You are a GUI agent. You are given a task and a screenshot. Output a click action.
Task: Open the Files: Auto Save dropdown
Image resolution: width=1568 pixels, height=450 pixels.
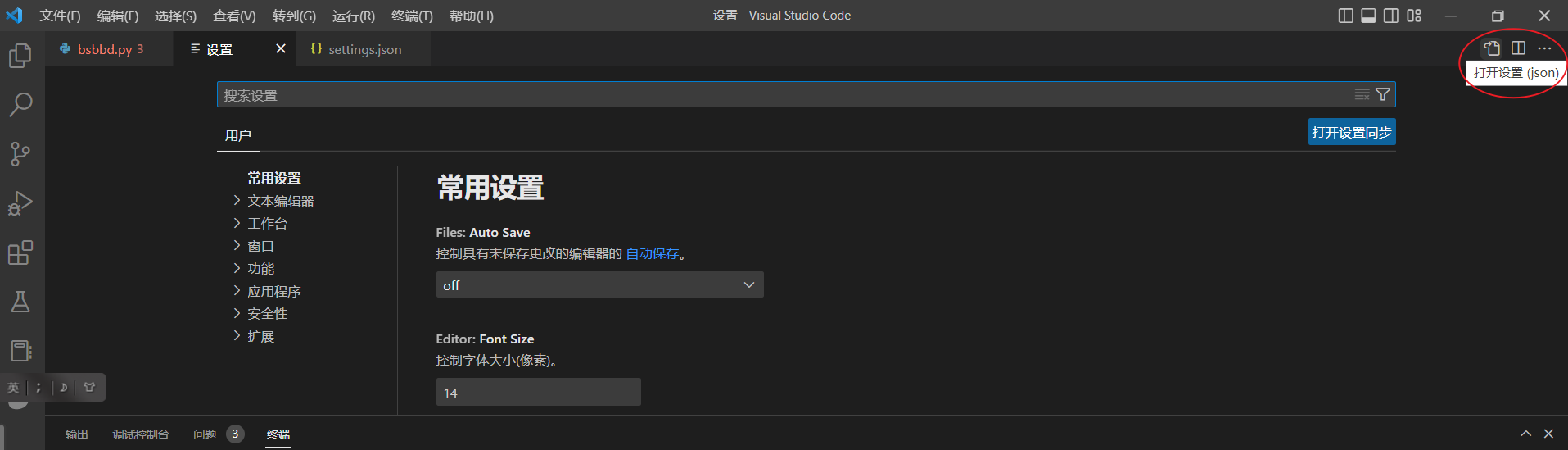click(599, 284)
